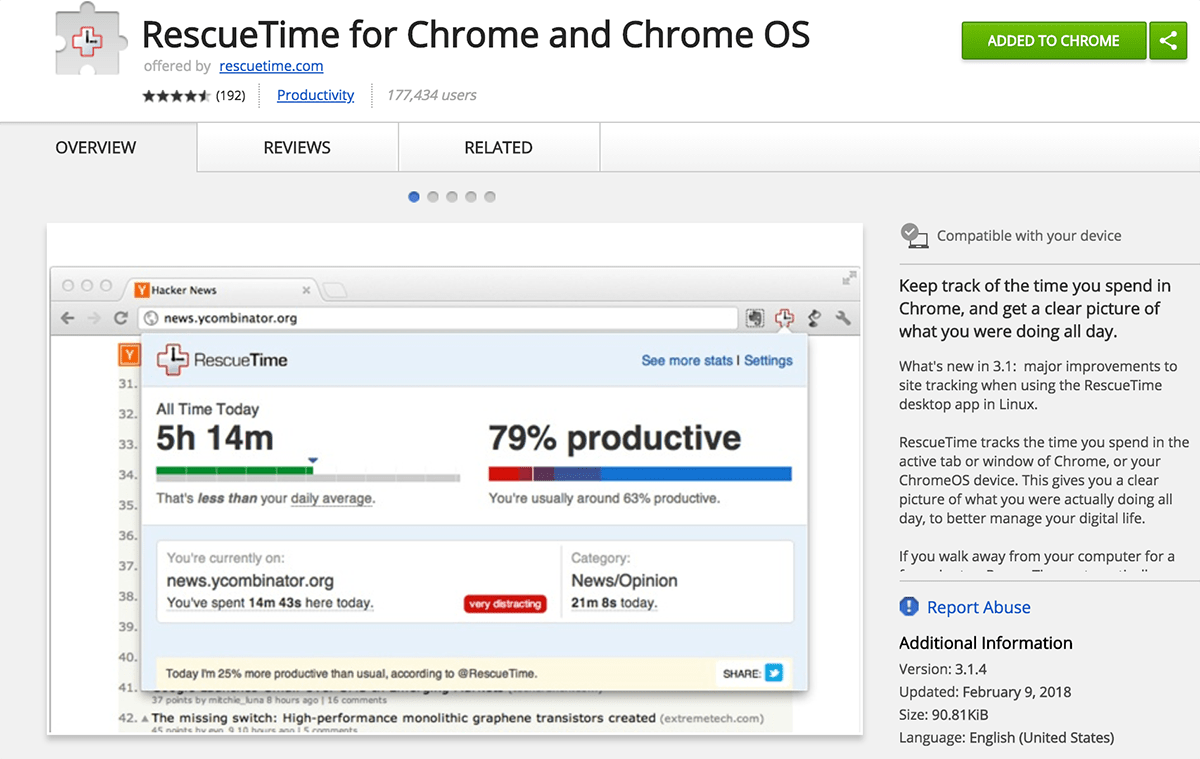Click See more stats in popup
This screenshot has height=759, width=1200.
point(687,360)
